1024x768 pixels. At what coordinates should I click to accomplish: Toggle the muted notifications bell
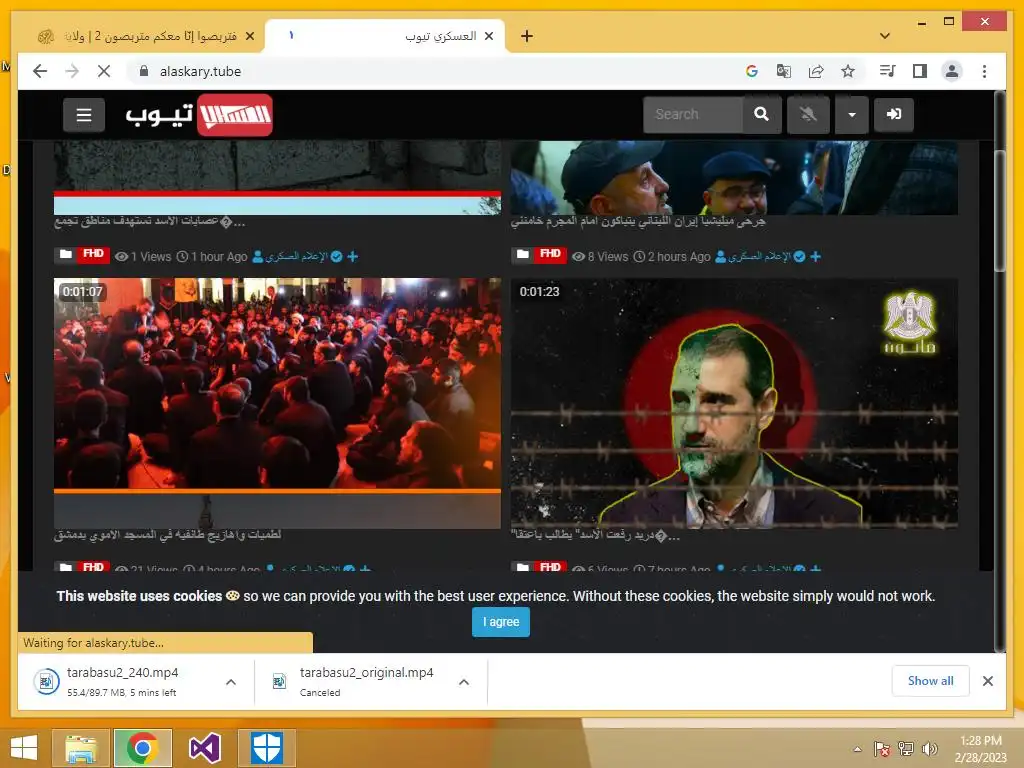[808, 114]
